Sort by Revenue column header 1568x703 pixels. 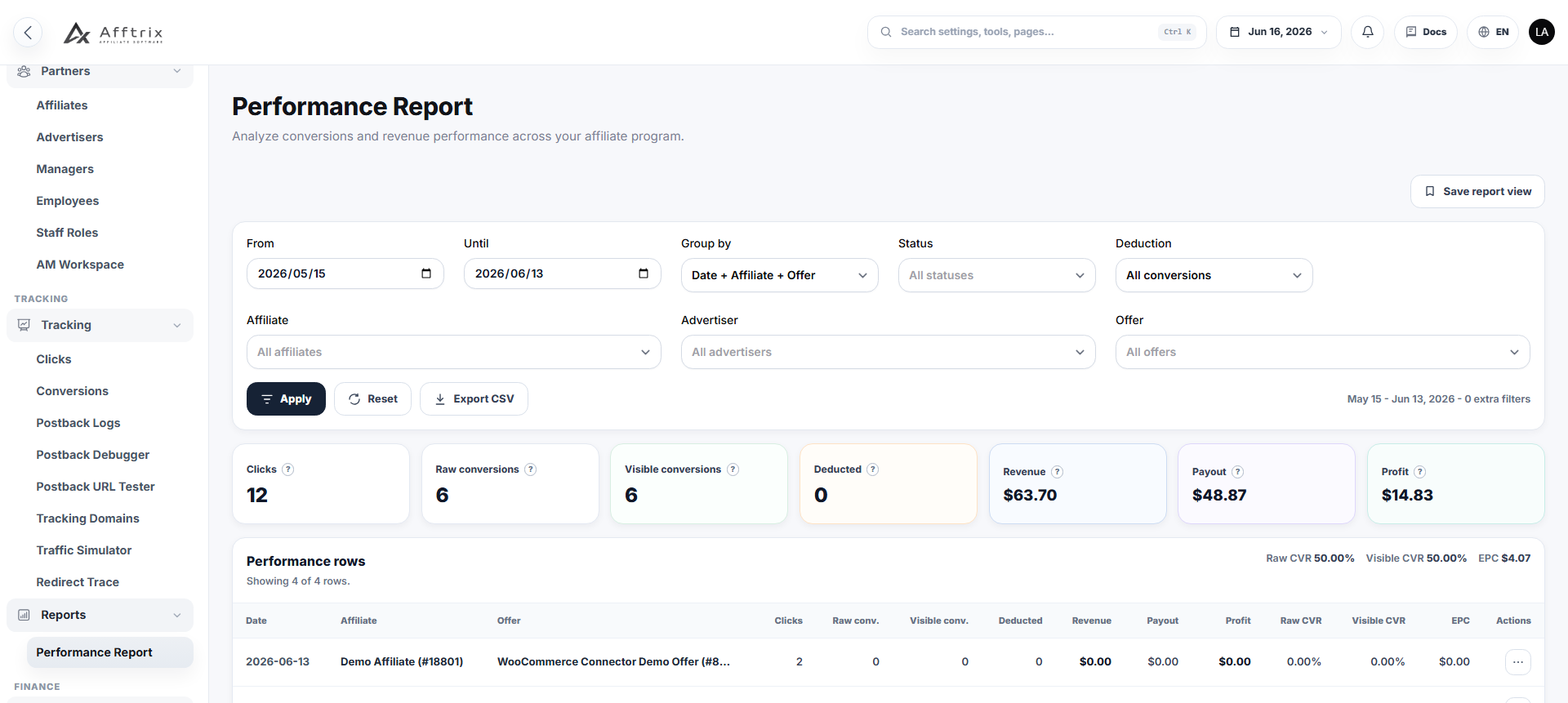coord(1091,621)
